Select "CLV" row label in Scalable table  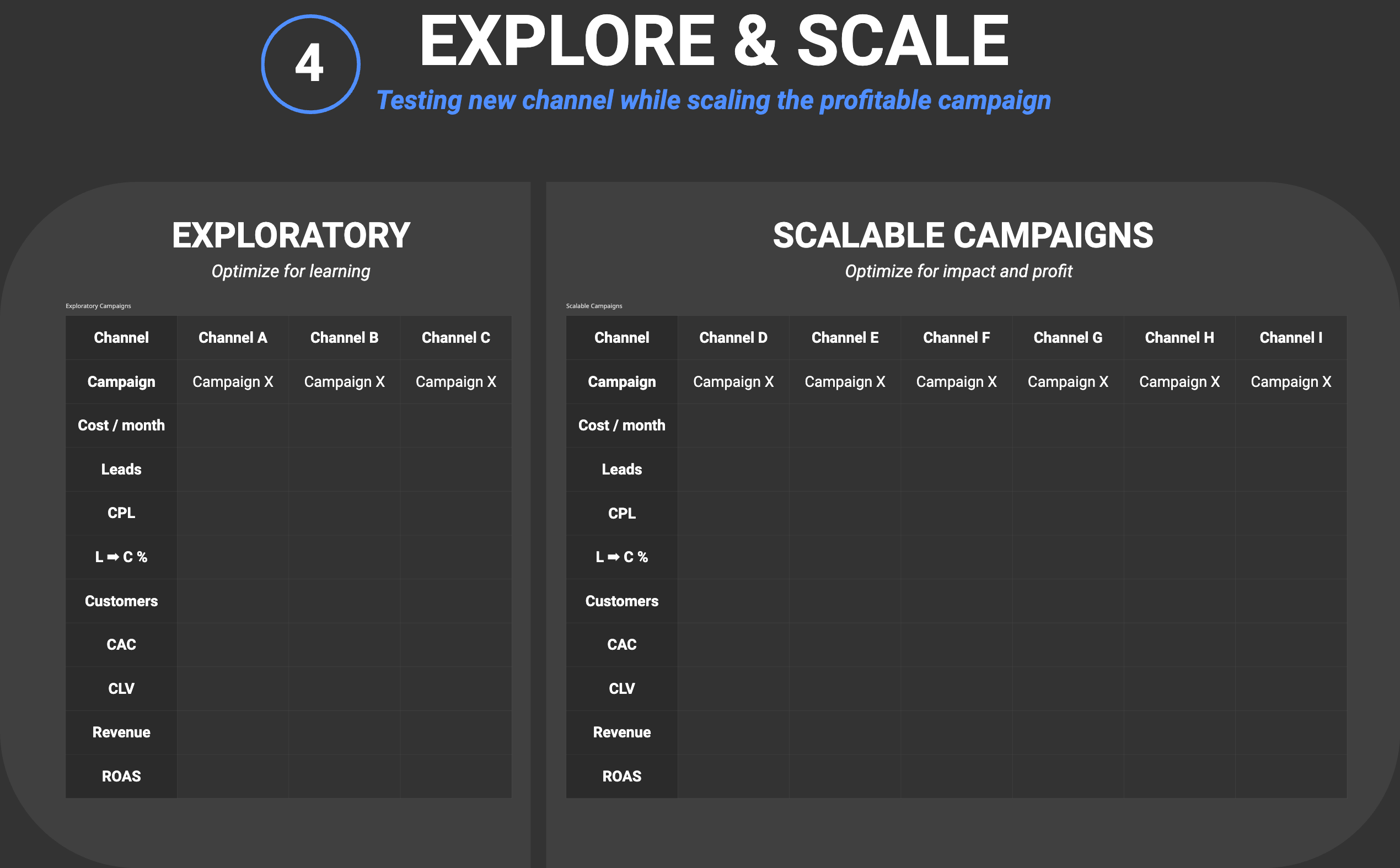(x=622, y=688)
